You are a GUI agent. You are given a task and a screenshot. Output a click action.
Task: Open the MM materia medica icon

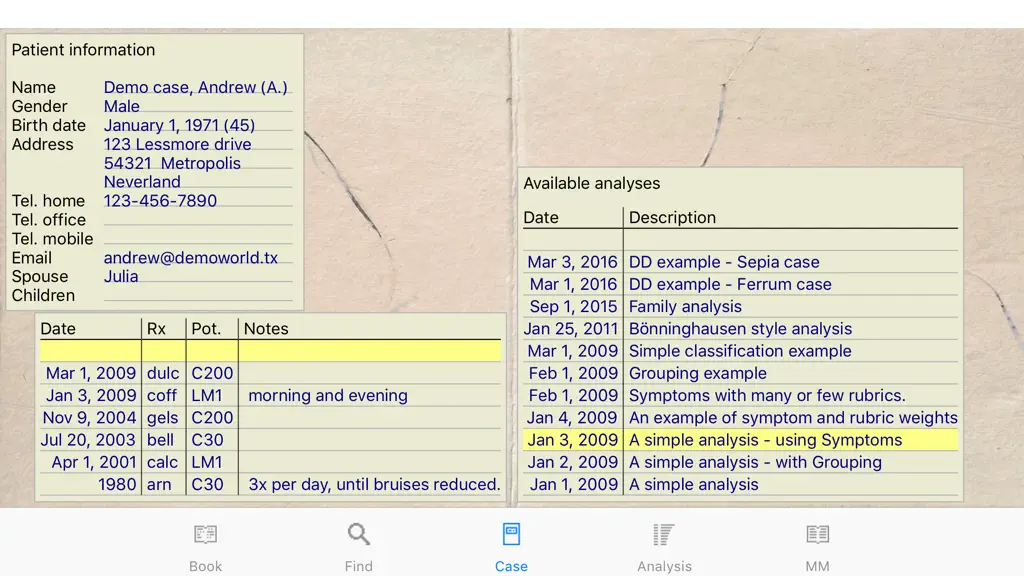pos(817,534)
